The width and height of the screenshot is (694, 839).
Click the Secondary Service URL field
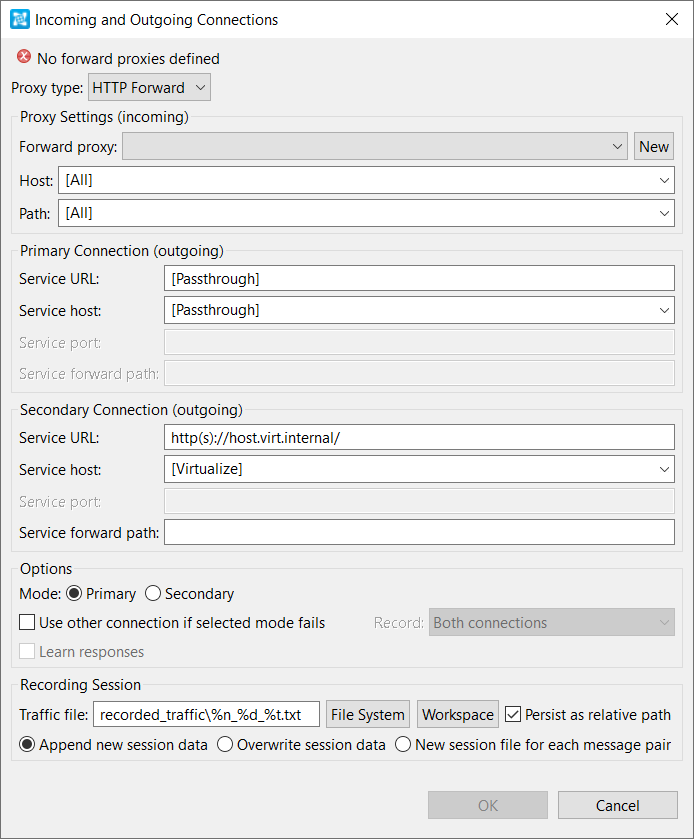tap(419, 438)
